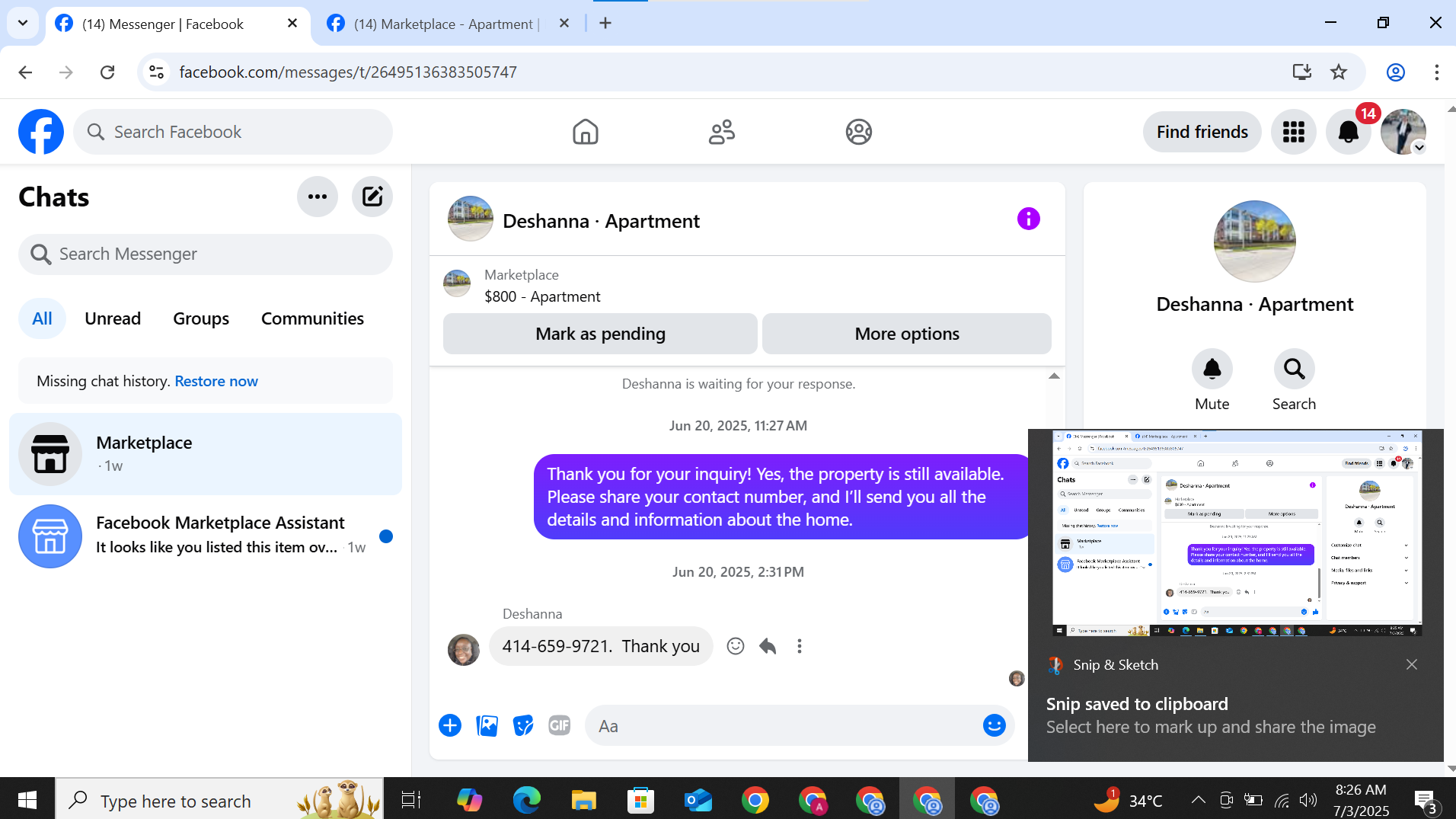Reload the page
1456x819 pixels.
107,72
